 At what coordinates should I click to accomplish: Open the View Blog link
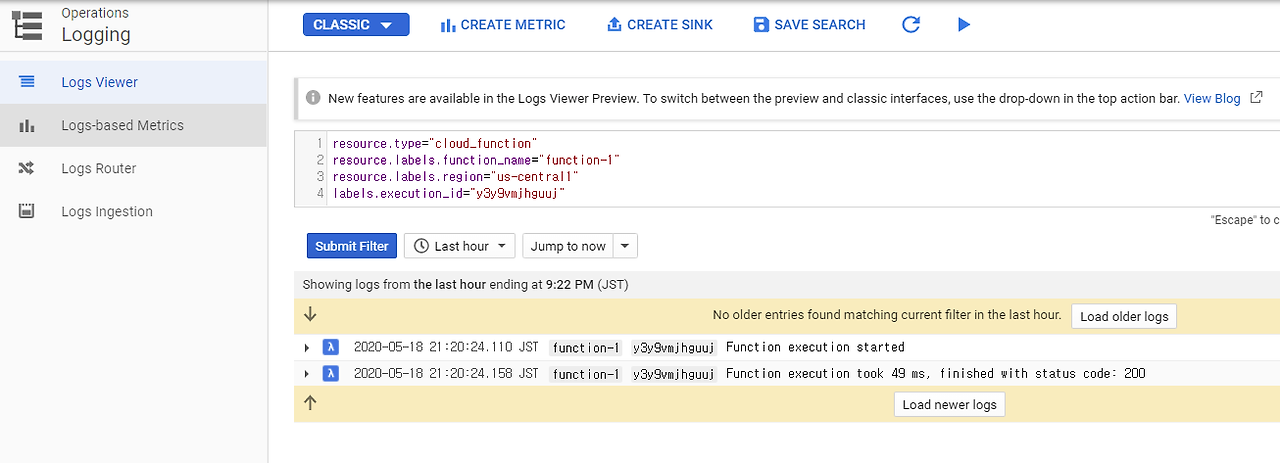1212,98
